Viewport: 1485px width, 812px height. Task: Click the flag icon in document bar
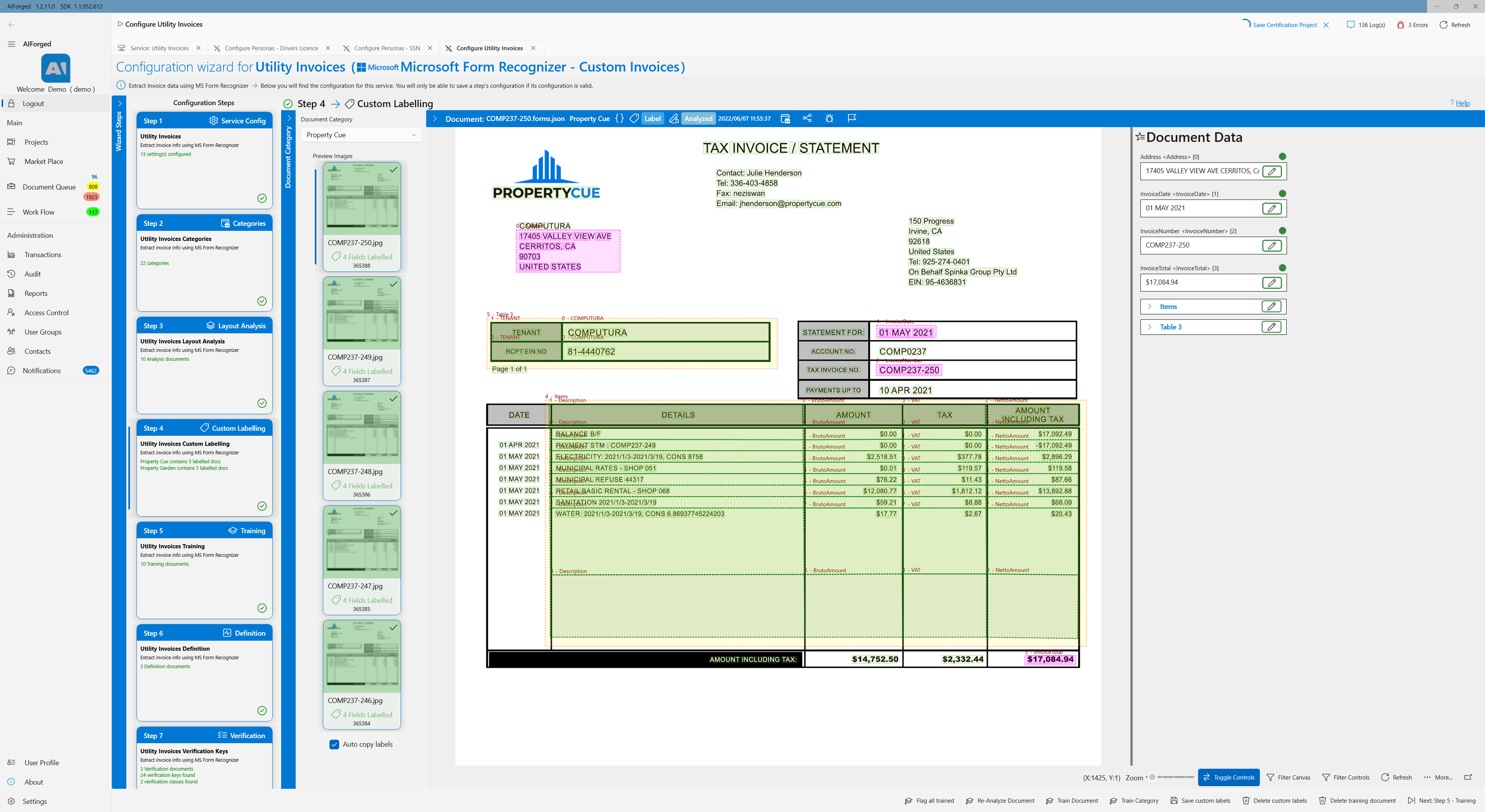(x=852, y=118)
